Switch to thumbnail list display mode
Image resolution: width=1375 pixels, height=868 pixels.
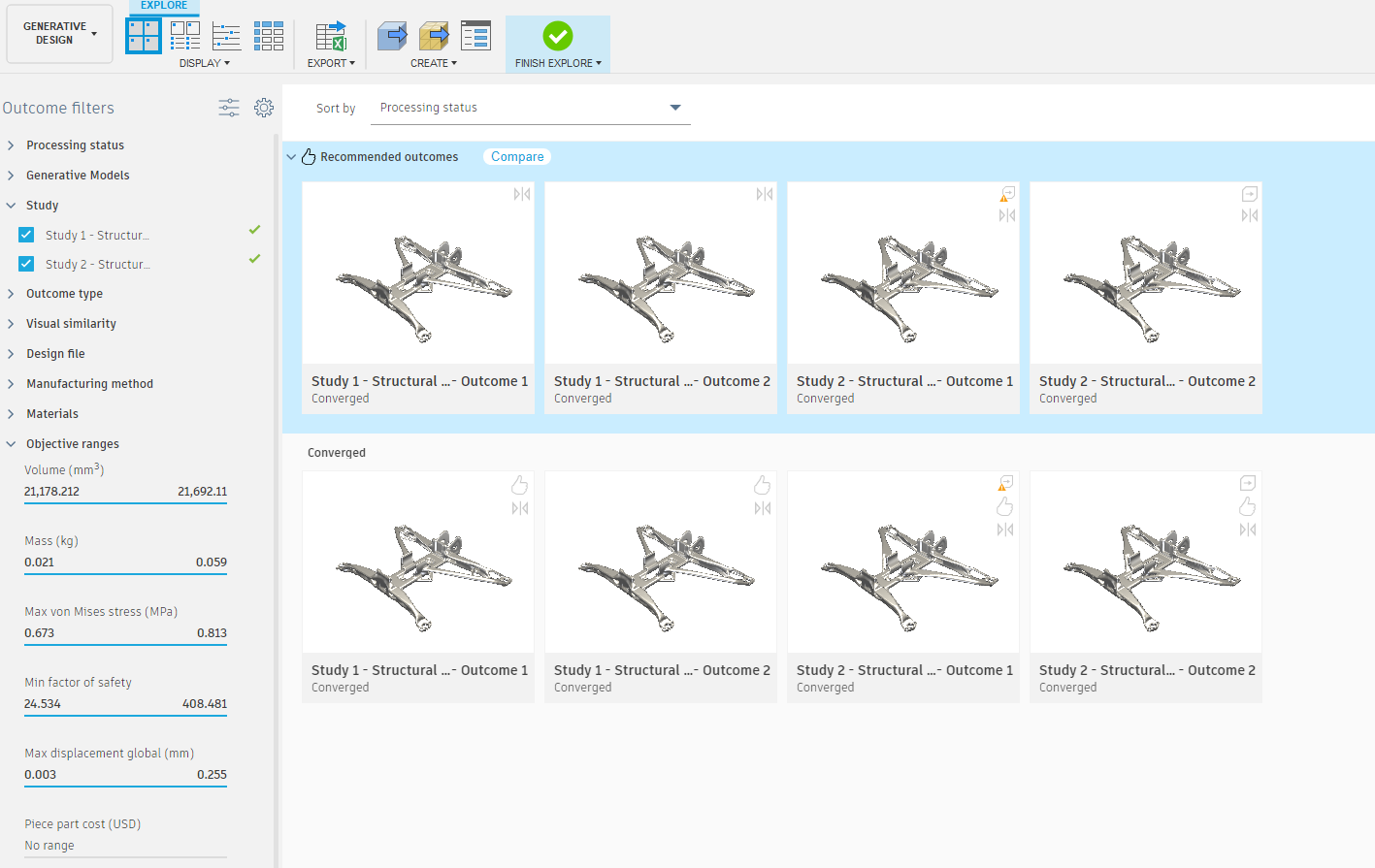click(x=184, y=35)
